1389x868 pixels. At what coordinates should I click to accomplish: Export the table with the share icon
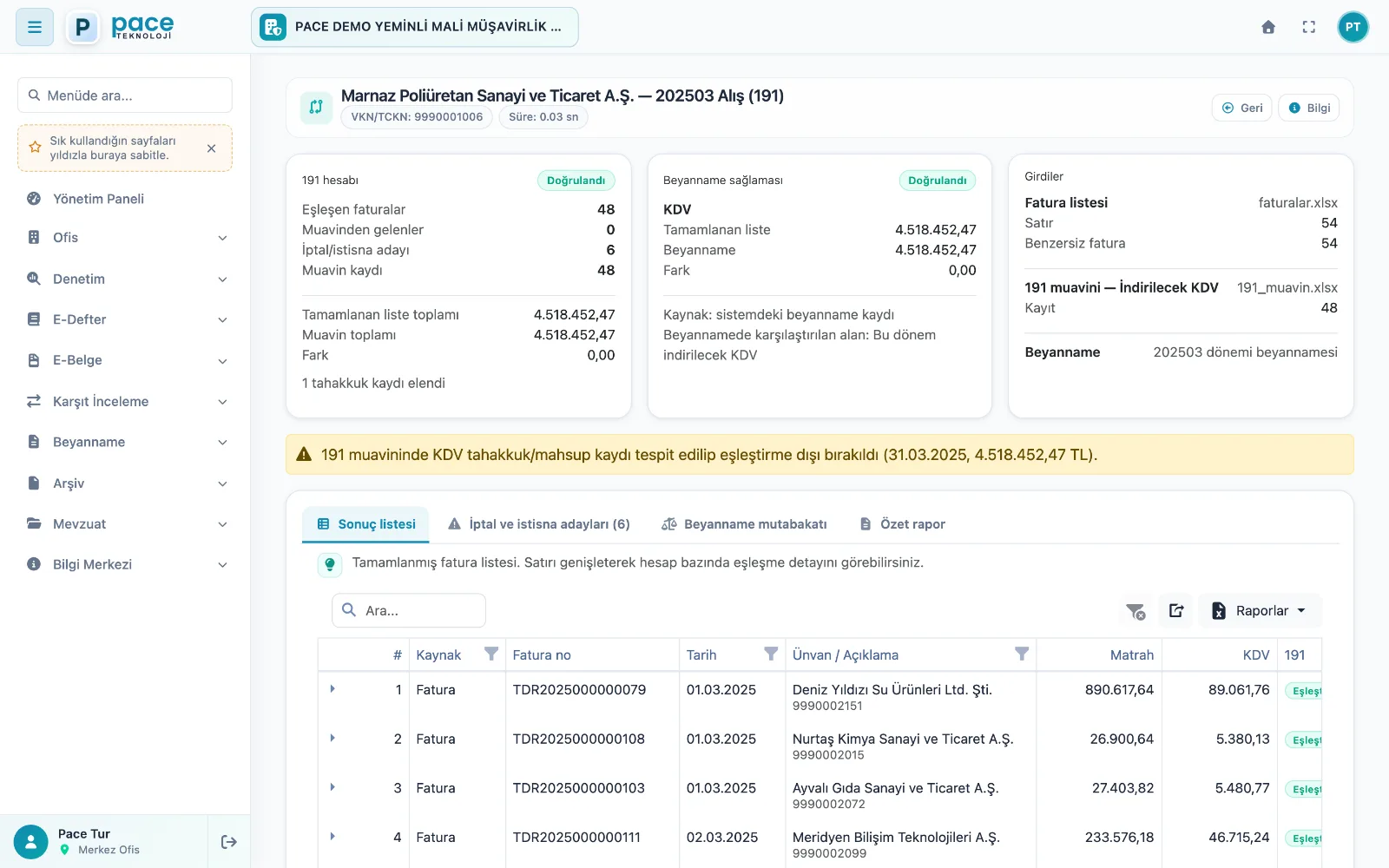(1176, 611)
